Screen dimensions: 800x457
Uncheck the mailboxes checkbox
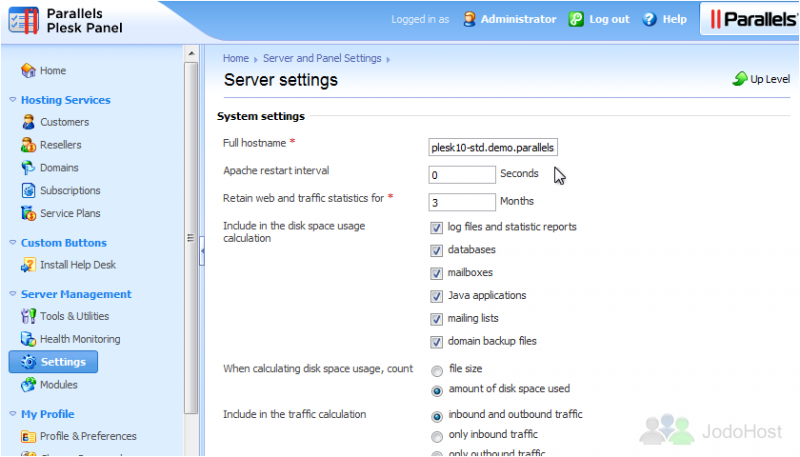[436, 273]
